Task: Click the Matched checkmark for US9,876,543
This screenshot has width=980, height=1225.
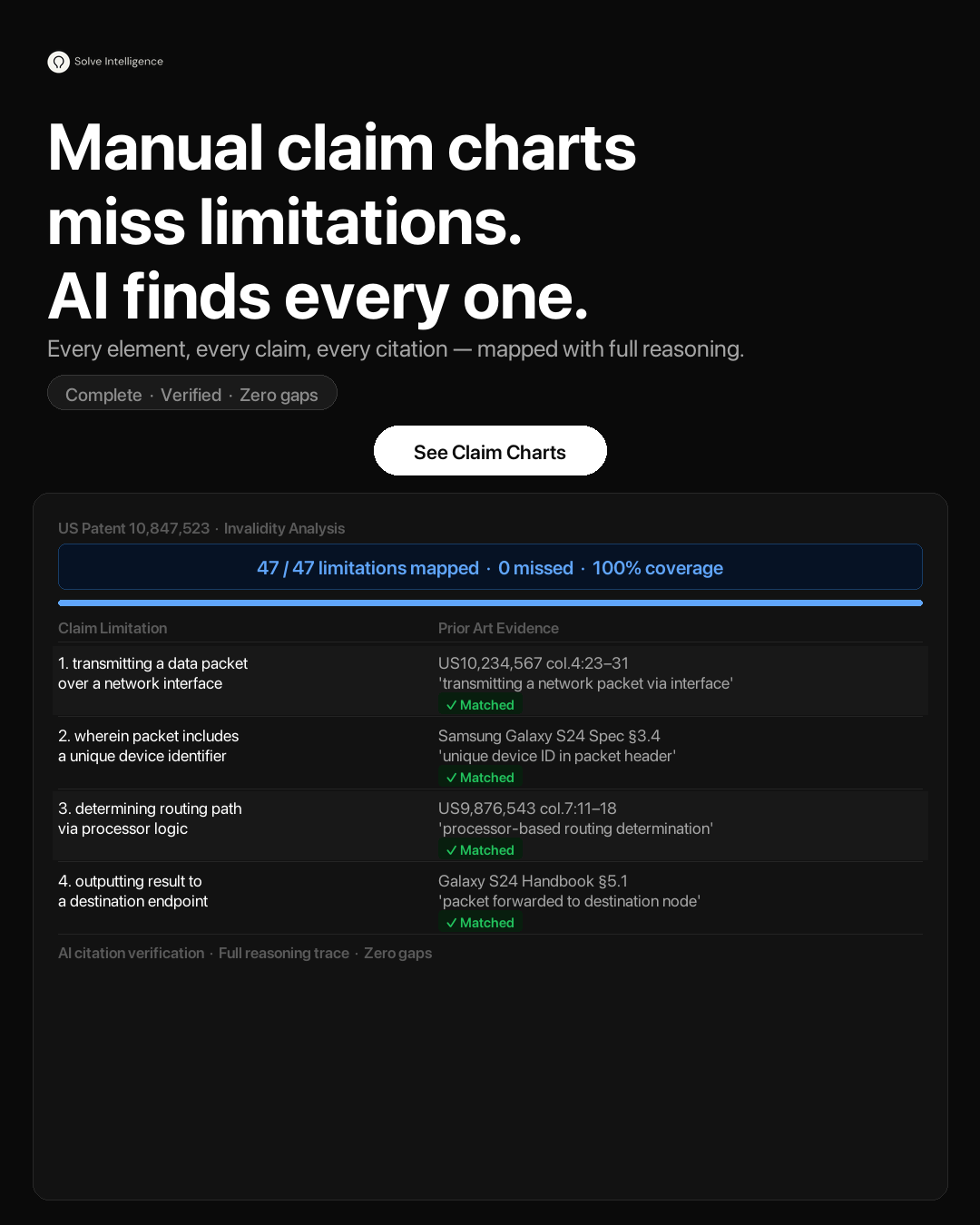Action: pos(480,850)
